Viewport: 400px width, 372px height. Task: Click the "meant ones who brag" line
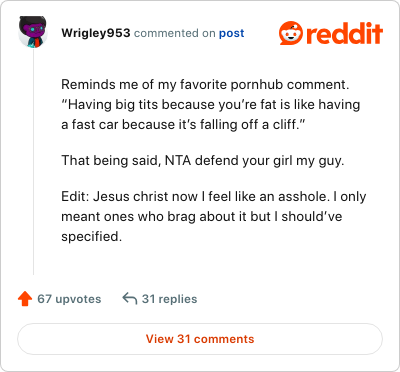[202, 217]
